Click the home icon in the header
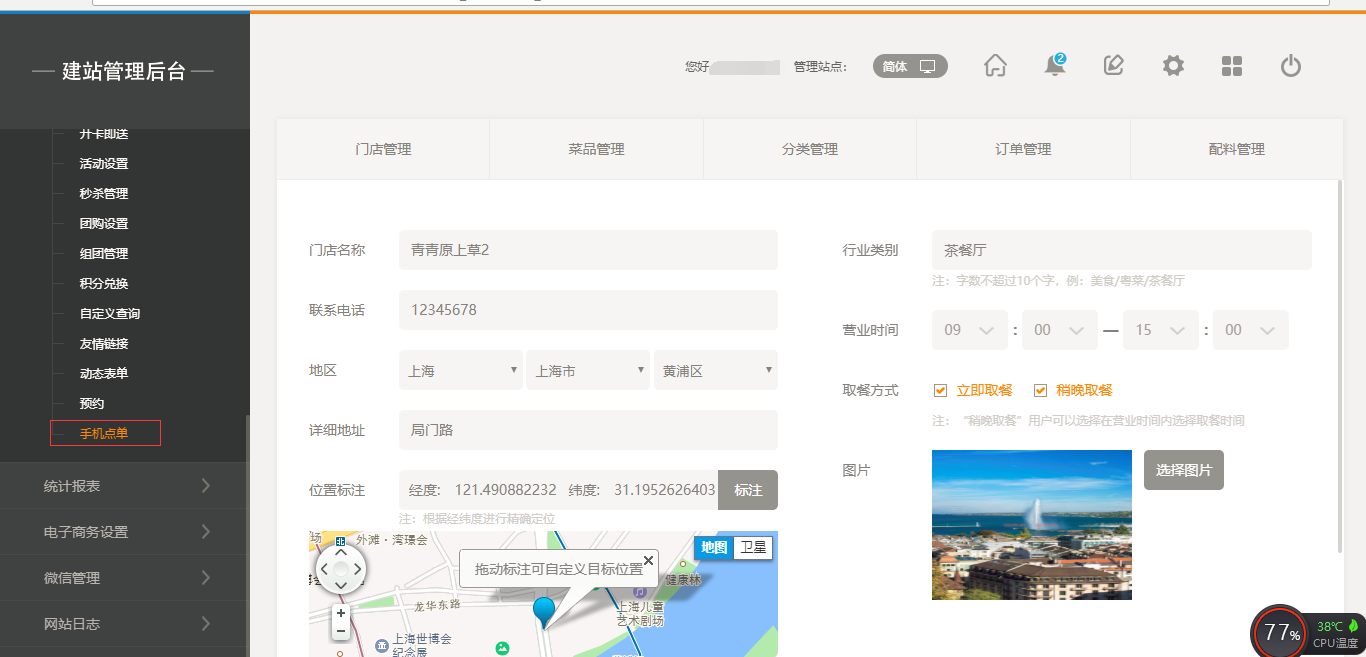 tap(995, 66)
